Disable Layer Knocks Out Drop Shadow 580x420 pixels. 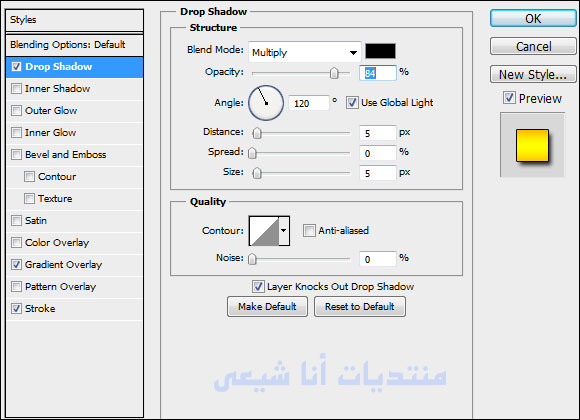click(258, 286)
